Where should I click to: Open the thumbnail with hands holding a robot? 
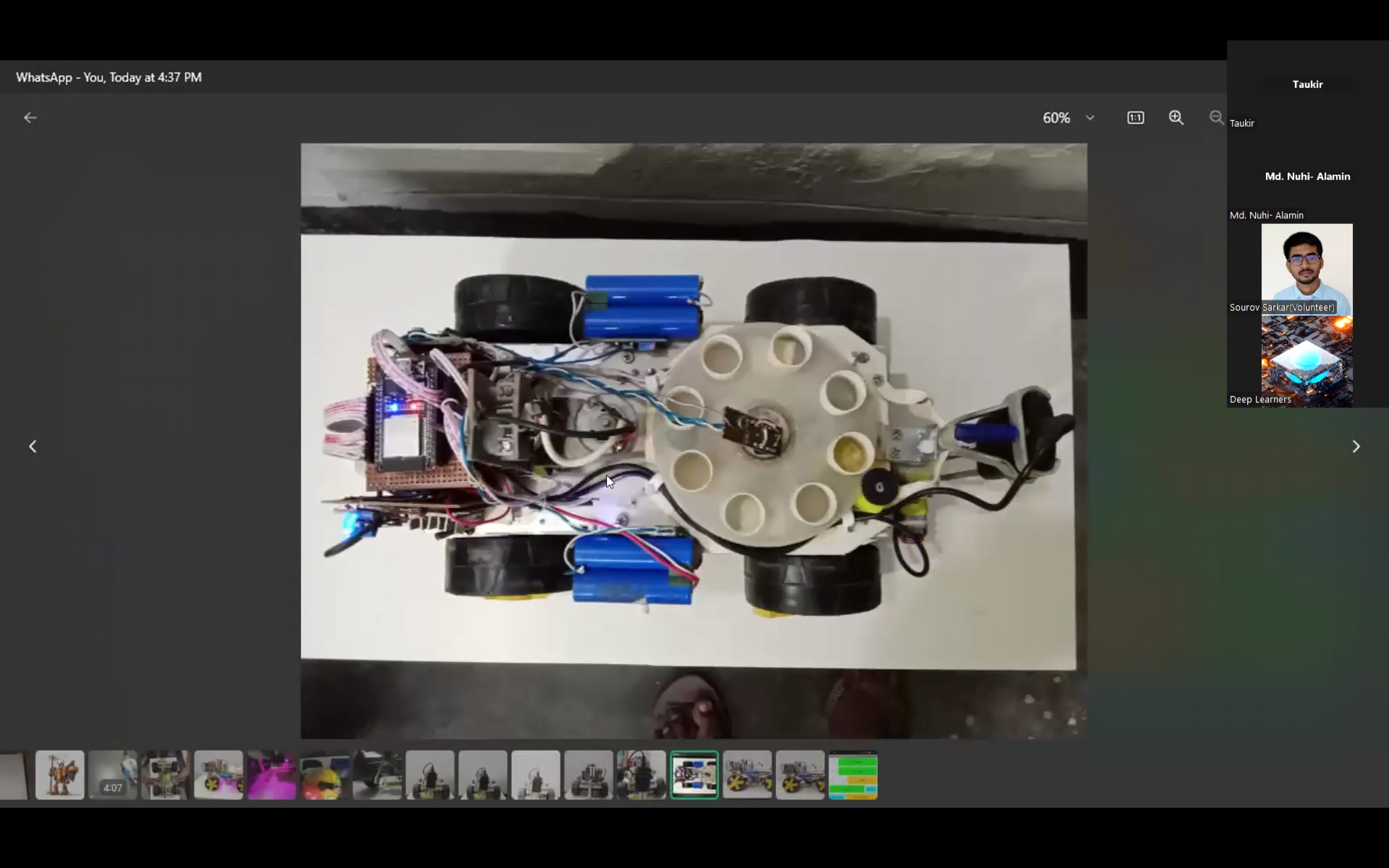166,775
